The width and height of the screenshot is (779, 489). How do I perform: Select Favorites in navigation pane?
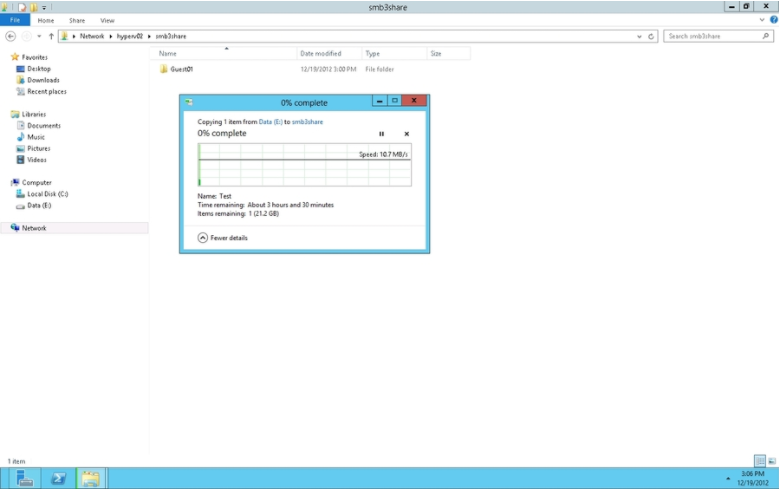[34, 57]
